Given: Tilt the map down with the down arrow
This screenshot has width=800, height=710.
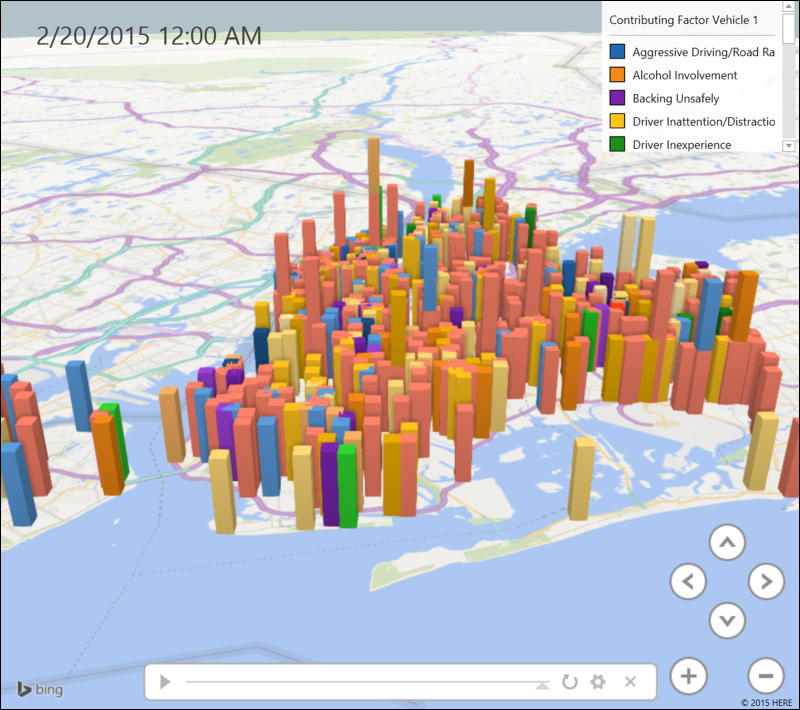Looking at the screenshot, I should point(727,620).
